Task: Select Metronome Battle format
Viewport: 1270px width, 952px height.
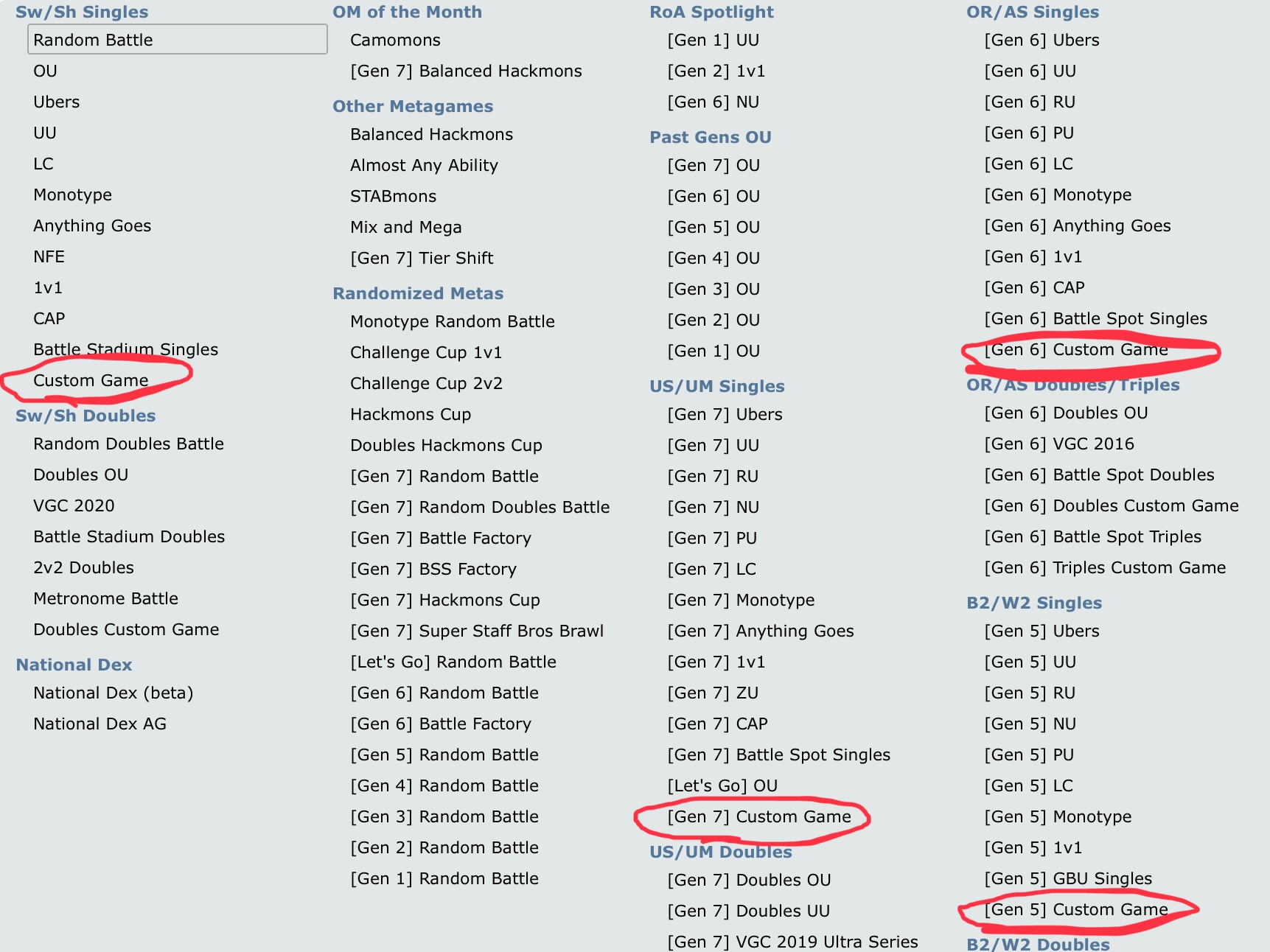Action: tap(105, 598)
